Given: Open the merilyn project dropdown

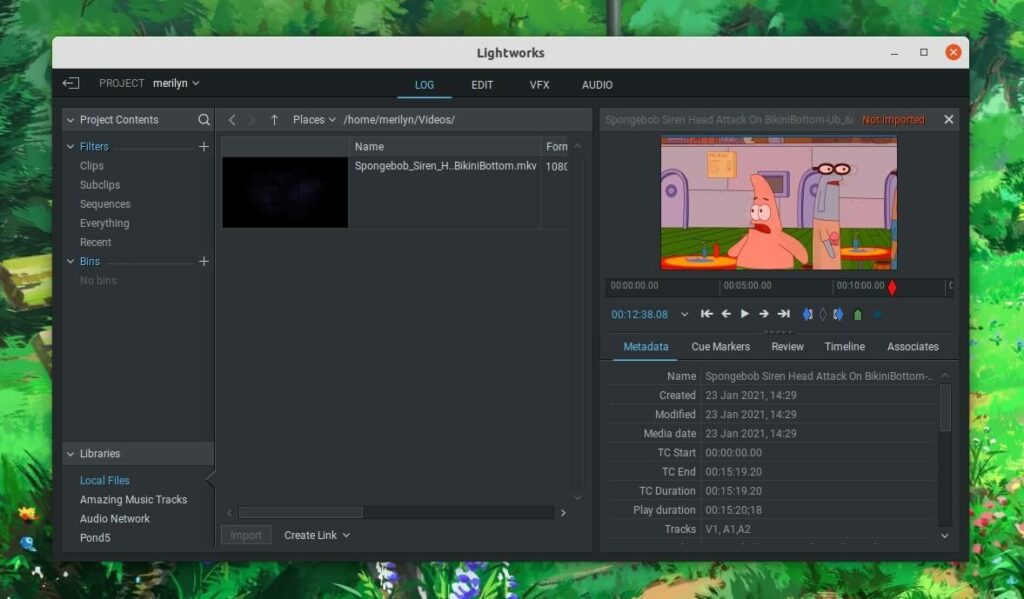Looking at the screenshot, I should pyautogui.click(x=176, y=84).
